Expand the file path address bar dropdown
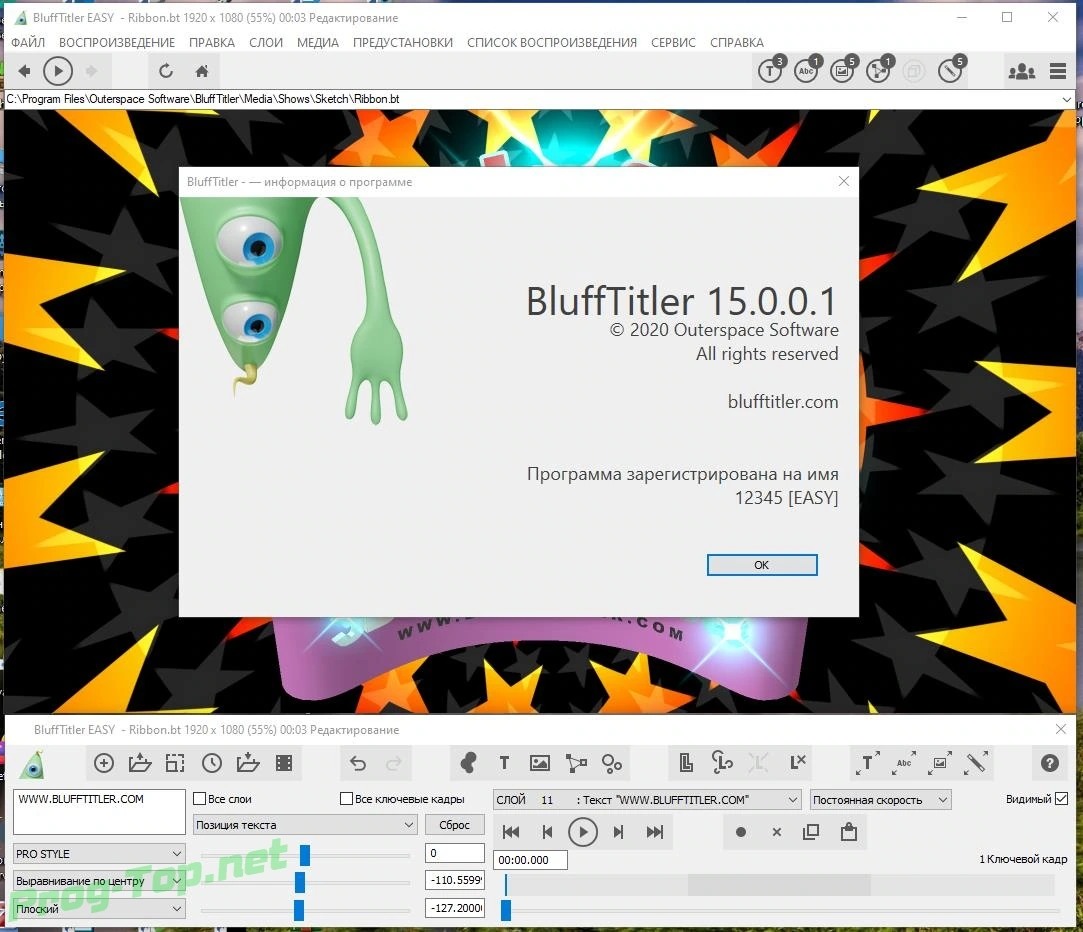1083x932 pixels. (1067, 99)
